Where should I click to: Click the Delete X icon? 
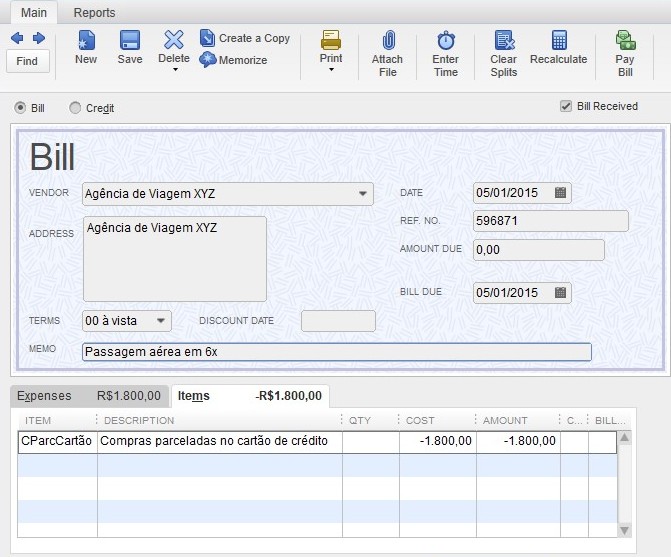[174, 40]
